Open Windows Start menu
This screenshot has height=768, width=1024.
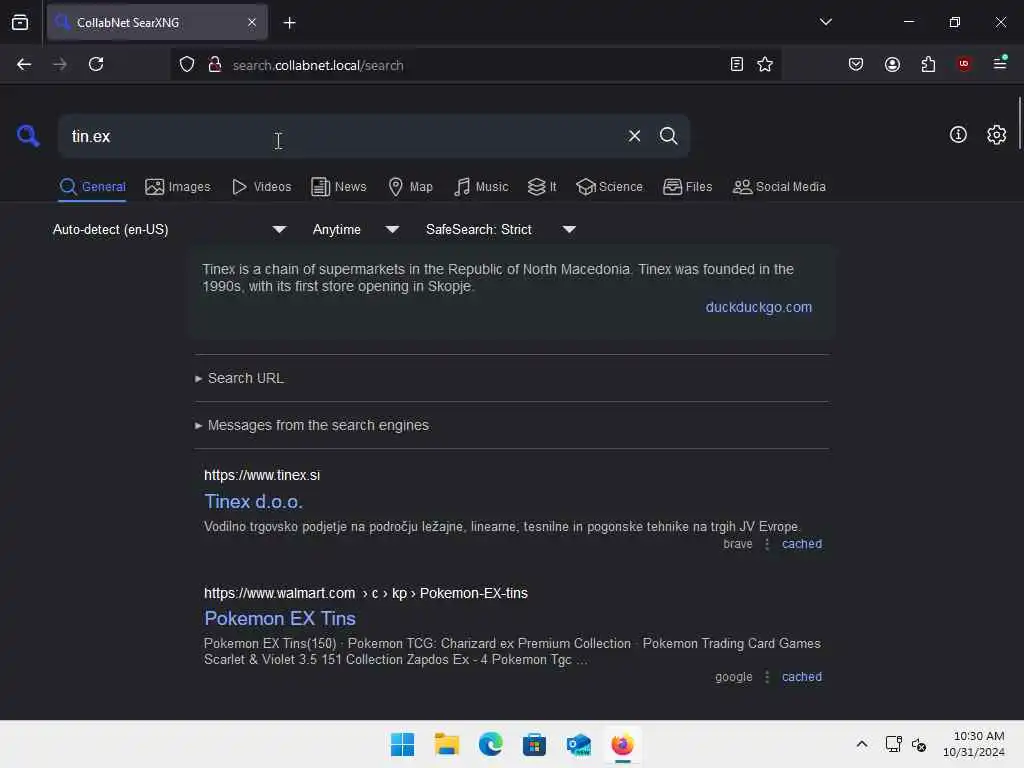(x=402, y=744)
